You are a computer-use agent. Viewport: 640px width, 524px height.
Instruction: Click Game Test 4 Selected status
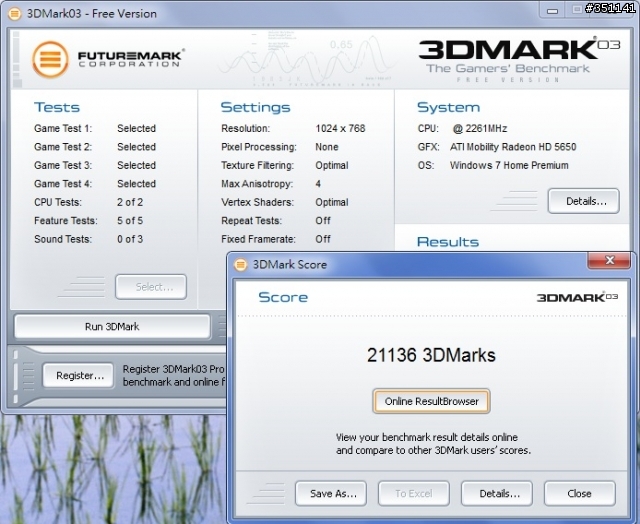click(x=136, y=184)
